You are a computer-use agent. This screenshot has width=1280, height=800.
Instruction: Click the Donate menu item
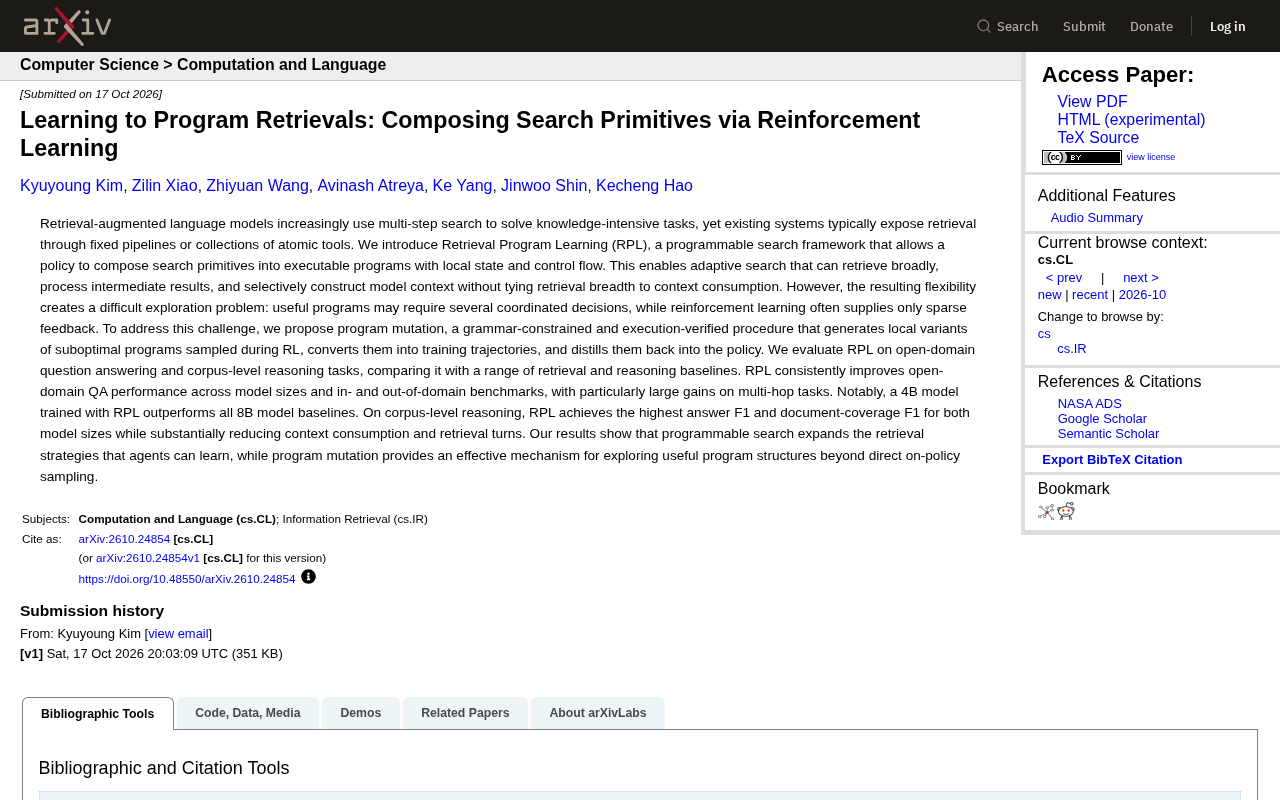click(1151, 26)
